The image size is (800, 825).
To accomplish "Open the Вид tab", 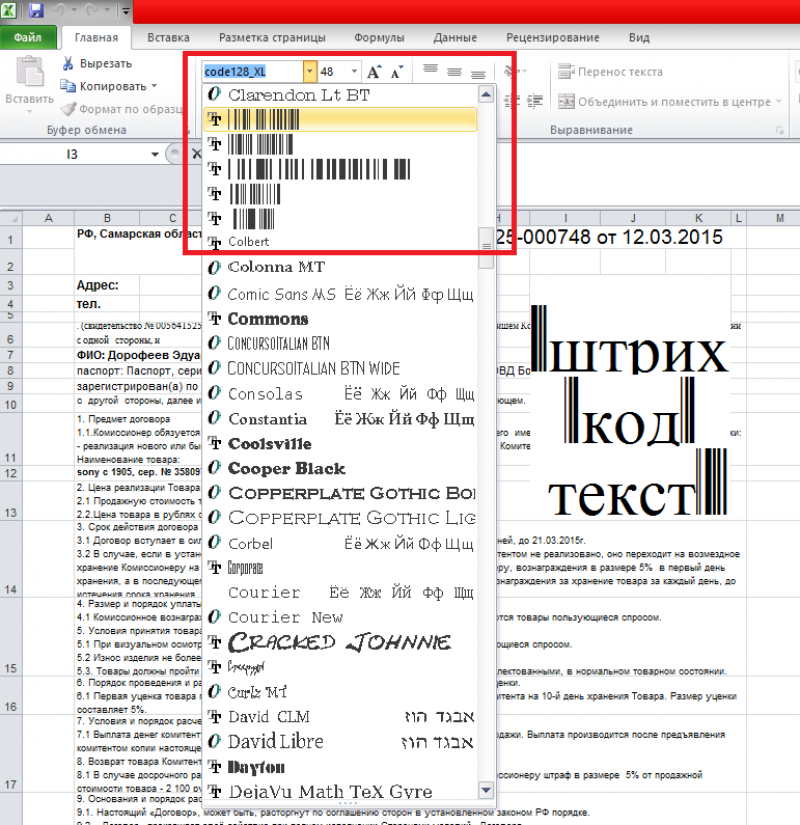I will [x=639, y=37].
